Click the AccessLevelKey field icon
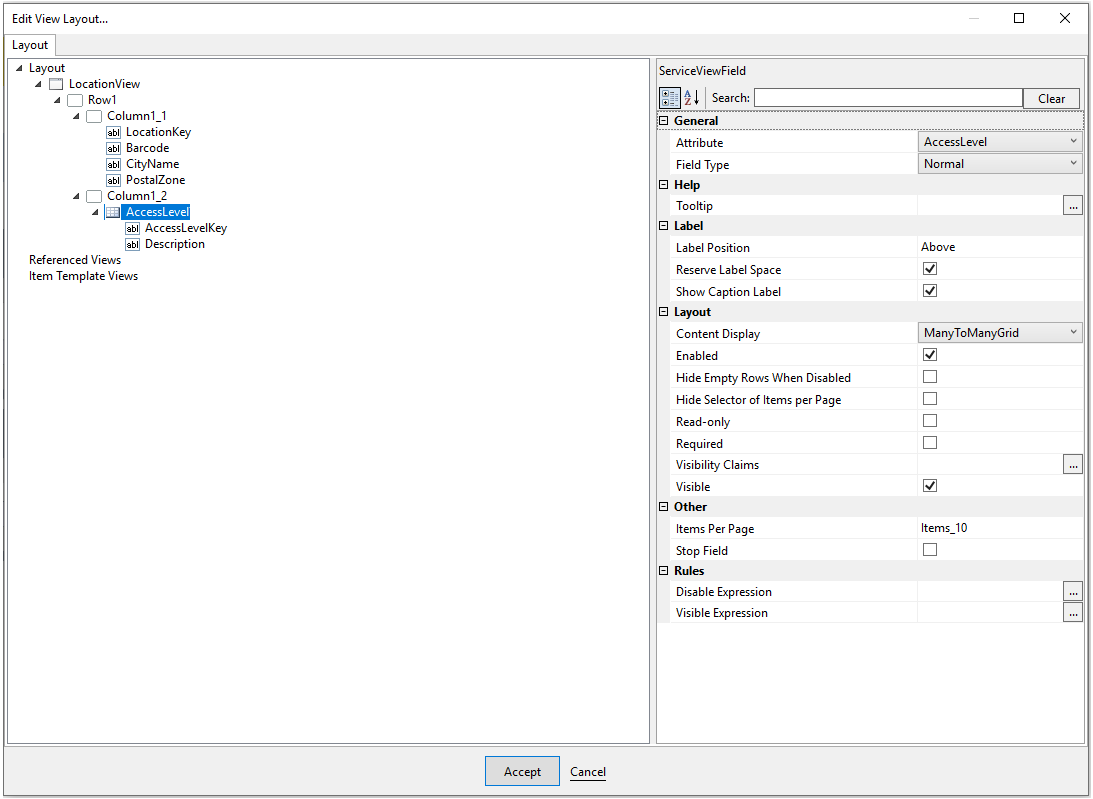 point(132,229)
